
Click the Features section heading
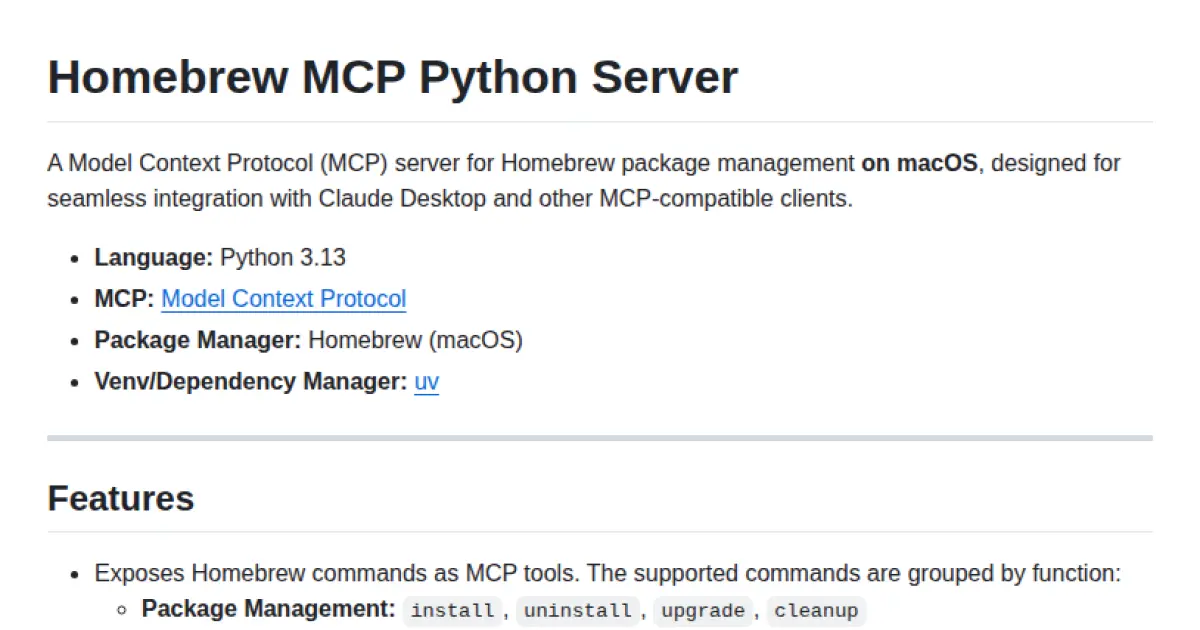point(120,498)
